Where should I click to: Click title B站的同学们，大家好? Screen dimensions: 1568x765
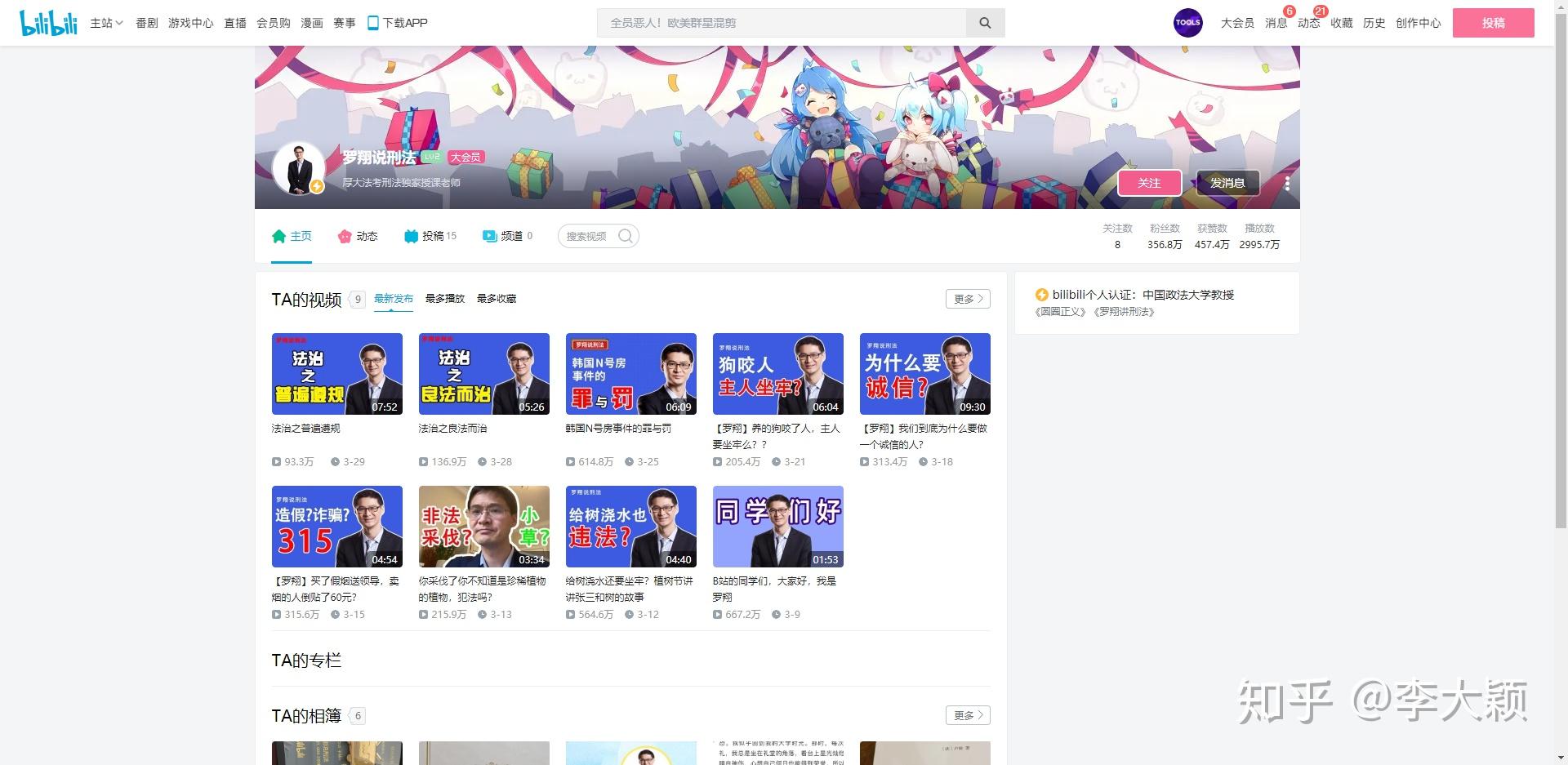click(774, 589)
